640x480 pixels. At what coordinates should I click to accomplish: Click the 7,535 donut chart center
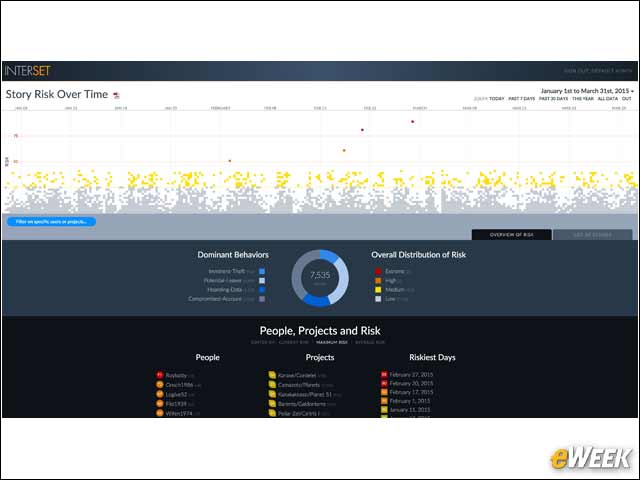pos(320,278)
